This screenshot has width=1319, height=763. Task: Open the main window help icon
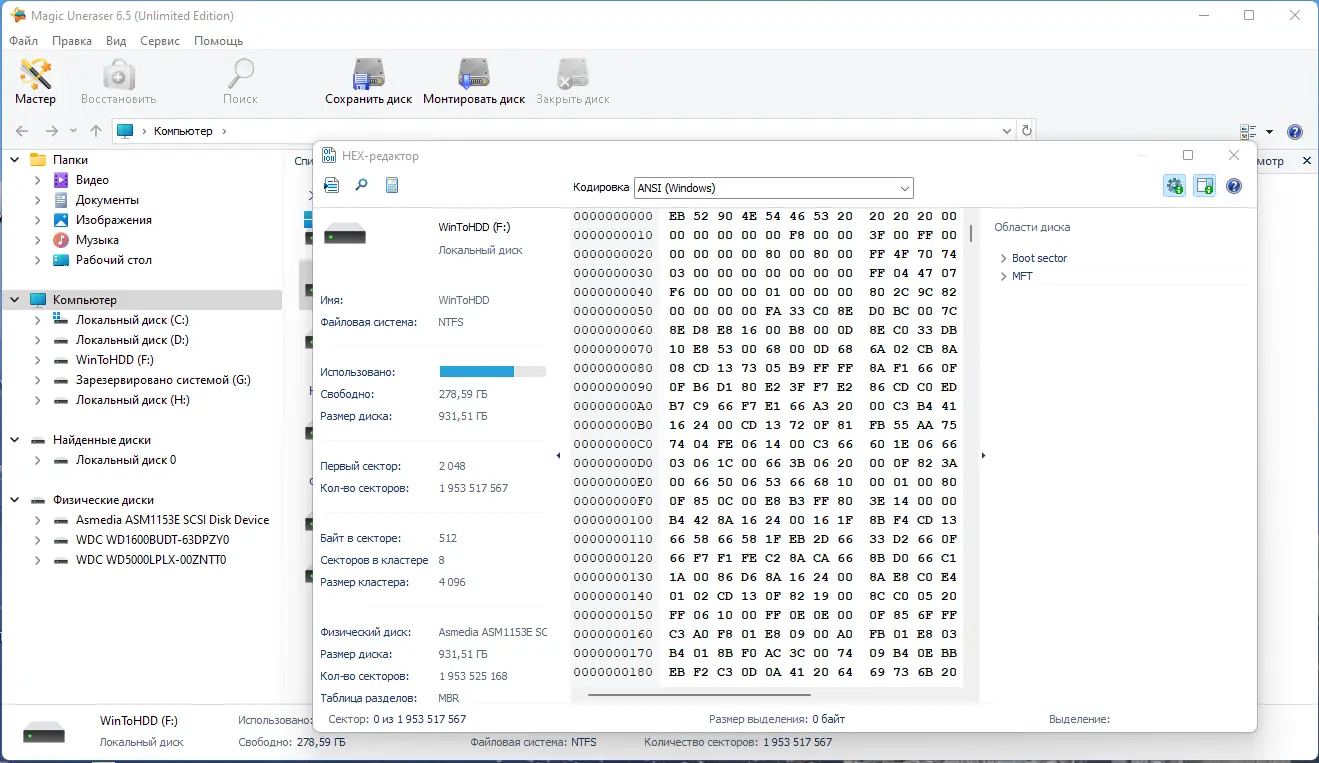tap(1295, 132)
